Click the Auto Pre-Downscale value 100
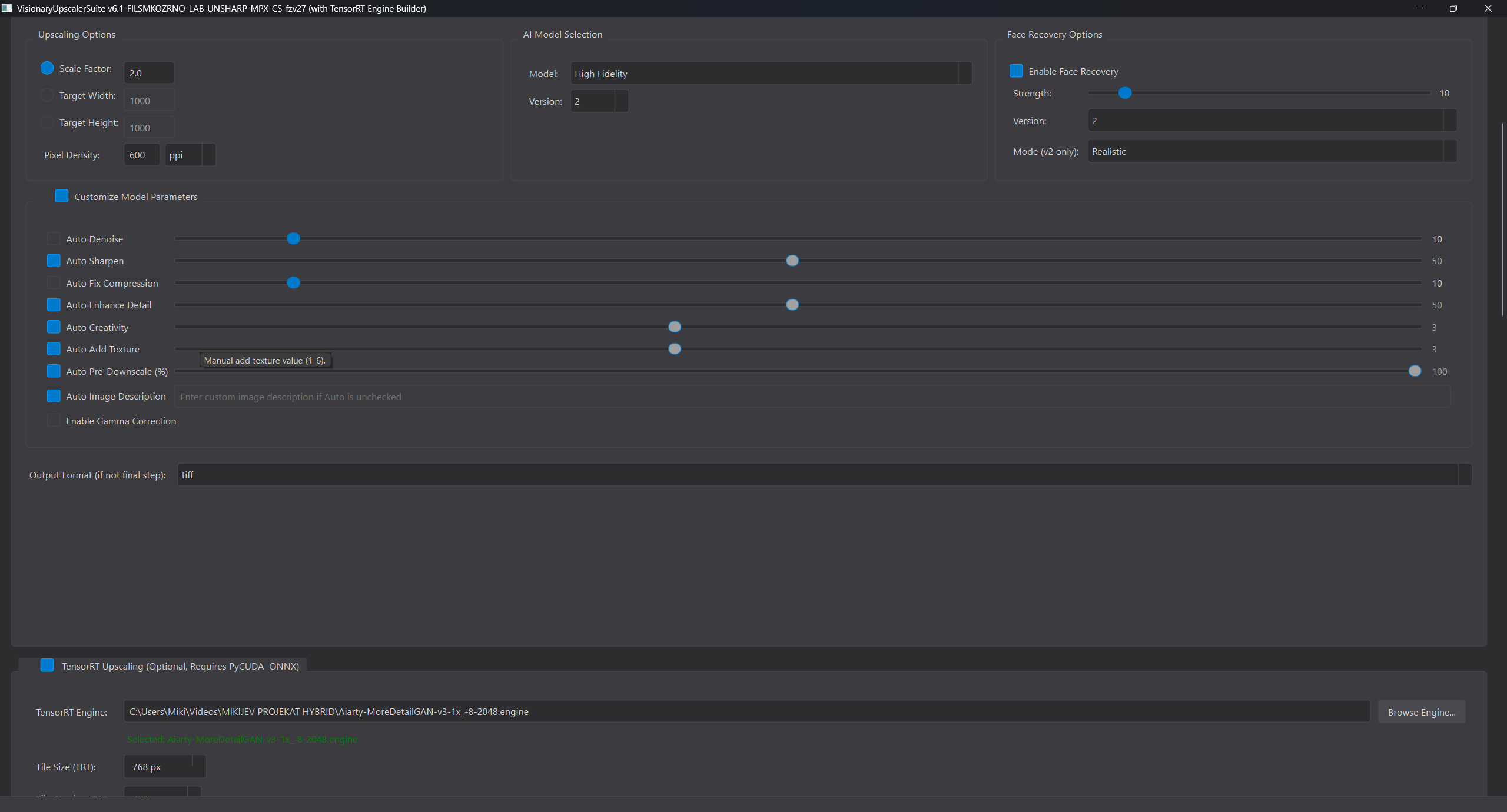 [x=1439, y=371]
